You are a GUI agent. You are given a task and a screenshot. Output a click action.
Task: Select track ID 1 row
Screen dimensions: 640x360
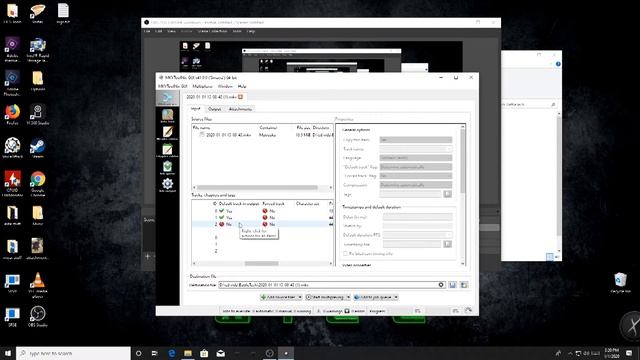(262, 218)
